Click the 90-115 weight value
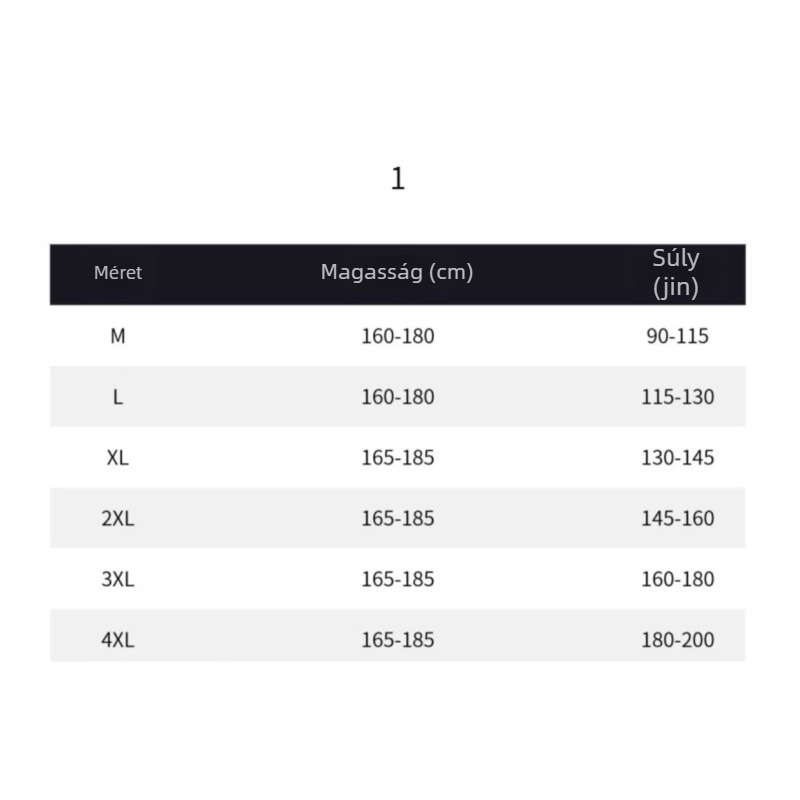This screenshot has width=800, height=800. pos(678,336)
